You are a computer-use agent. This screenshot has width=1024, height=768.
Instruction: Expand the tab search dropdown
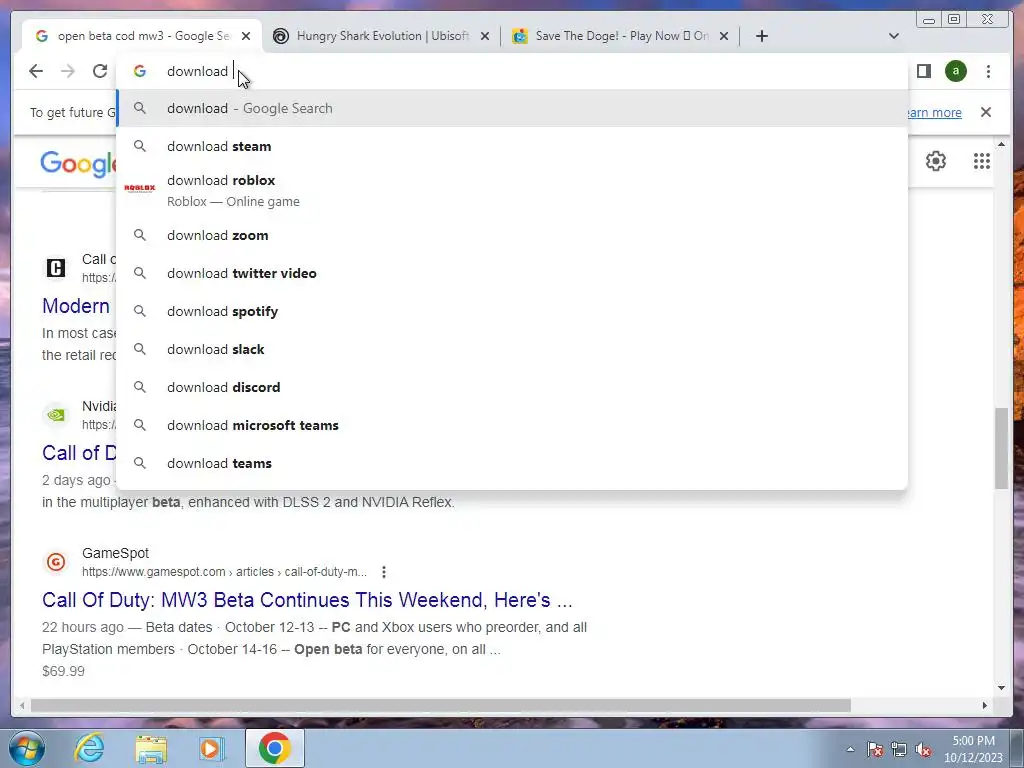click(x=894, y=36)
